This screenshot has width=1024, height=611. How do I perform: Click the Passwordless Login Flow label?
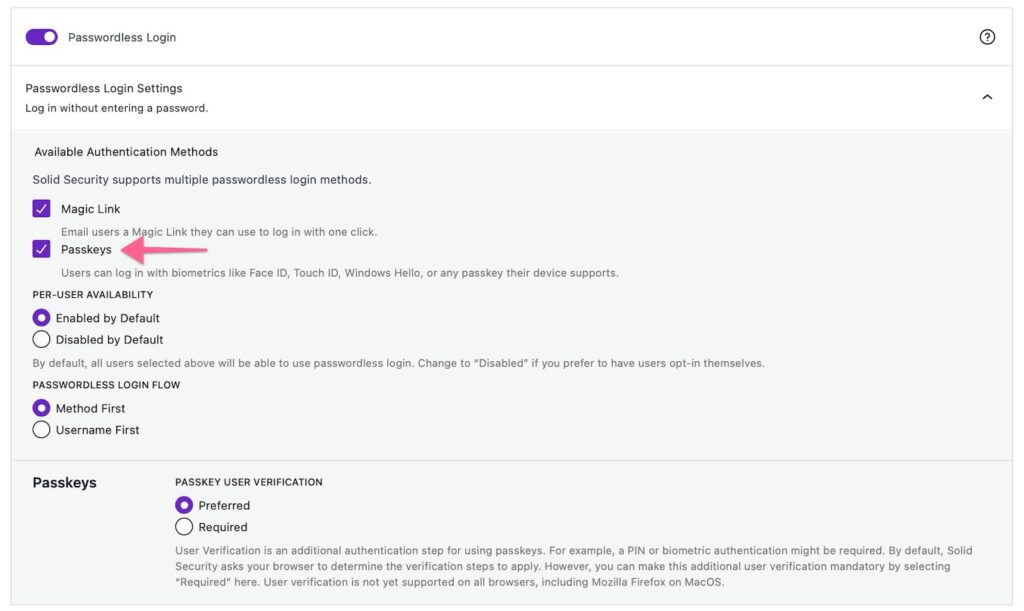pyautogui.click(x=106, y=385)
